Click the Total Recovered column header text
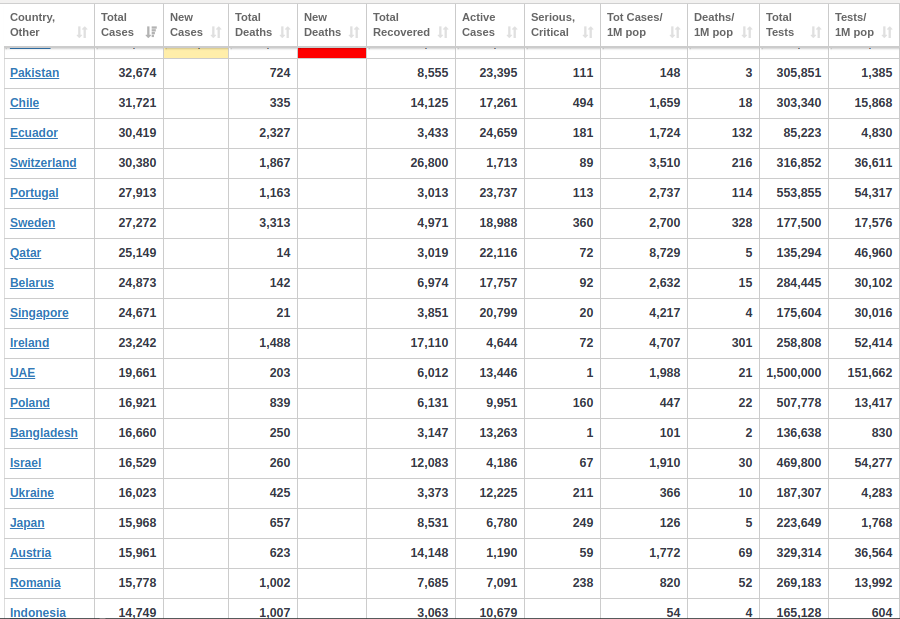 point(401,25)
